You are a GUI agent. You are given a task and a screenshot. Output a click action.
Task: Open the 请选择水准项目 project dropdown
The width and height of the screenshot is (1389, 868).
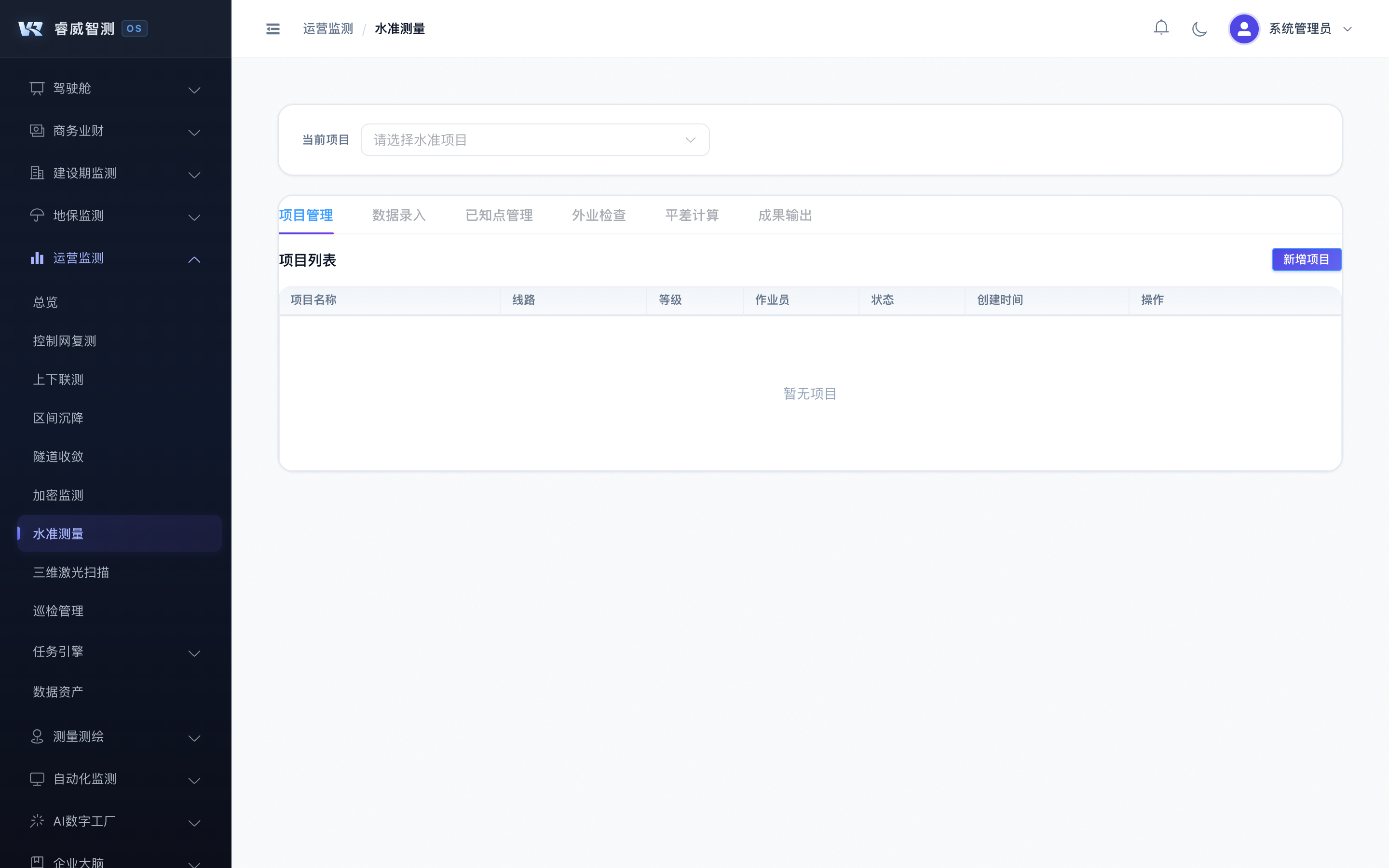click(534, 139)
